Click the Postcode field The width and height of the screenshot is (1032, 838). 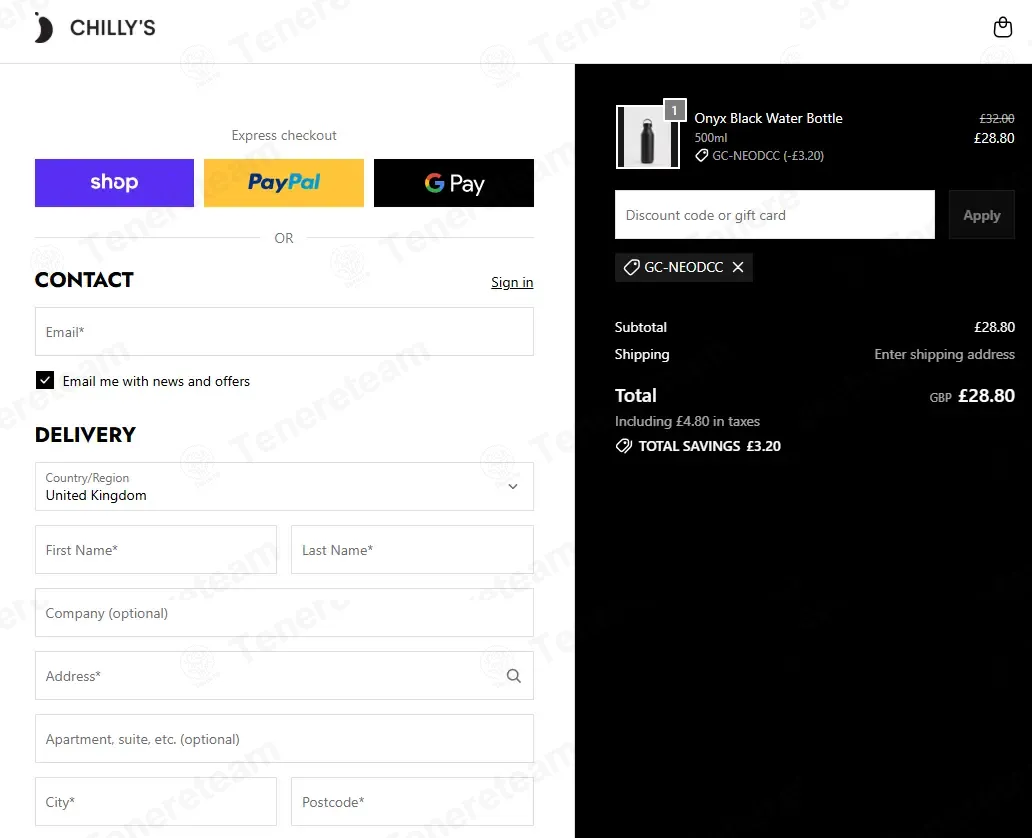pos(412,802)
